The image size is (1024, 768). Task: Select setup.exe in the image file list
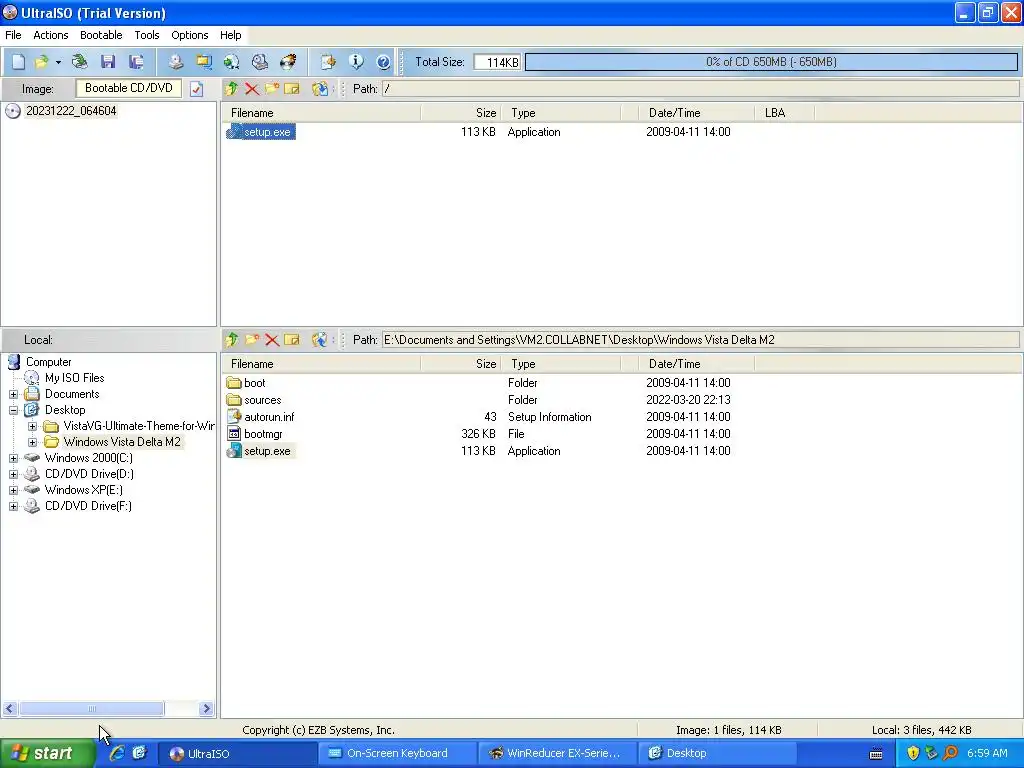click(x=267, y=132)
